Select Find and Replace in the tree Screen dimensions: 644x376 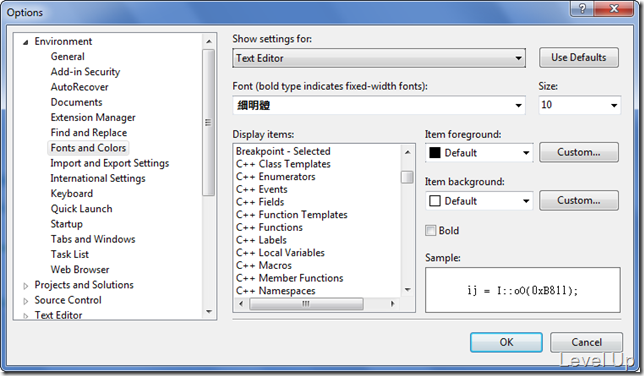pyautogui.click(x=89, y=133)
